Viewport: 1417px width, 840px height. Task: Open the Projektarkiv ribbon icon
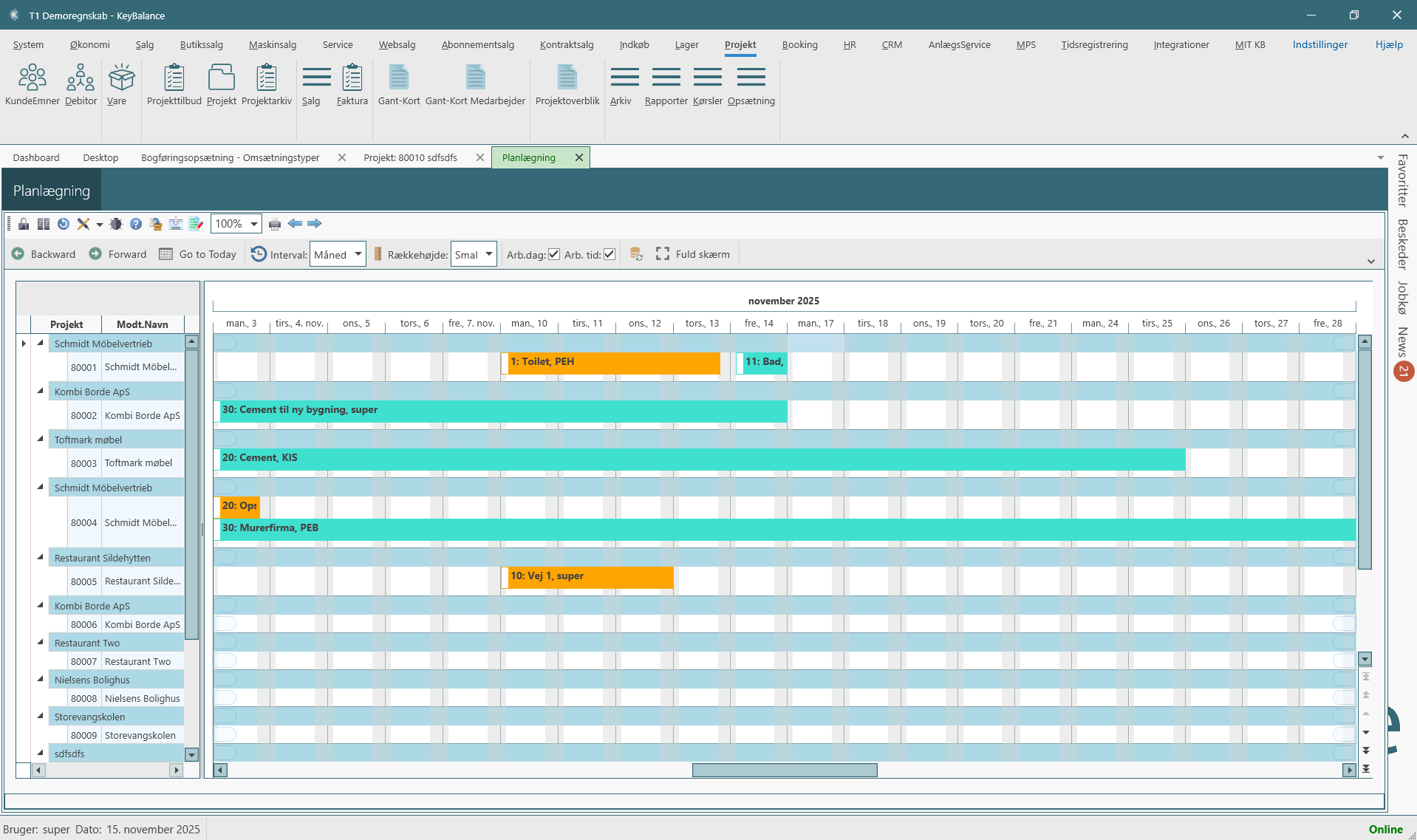click(266, 85)
